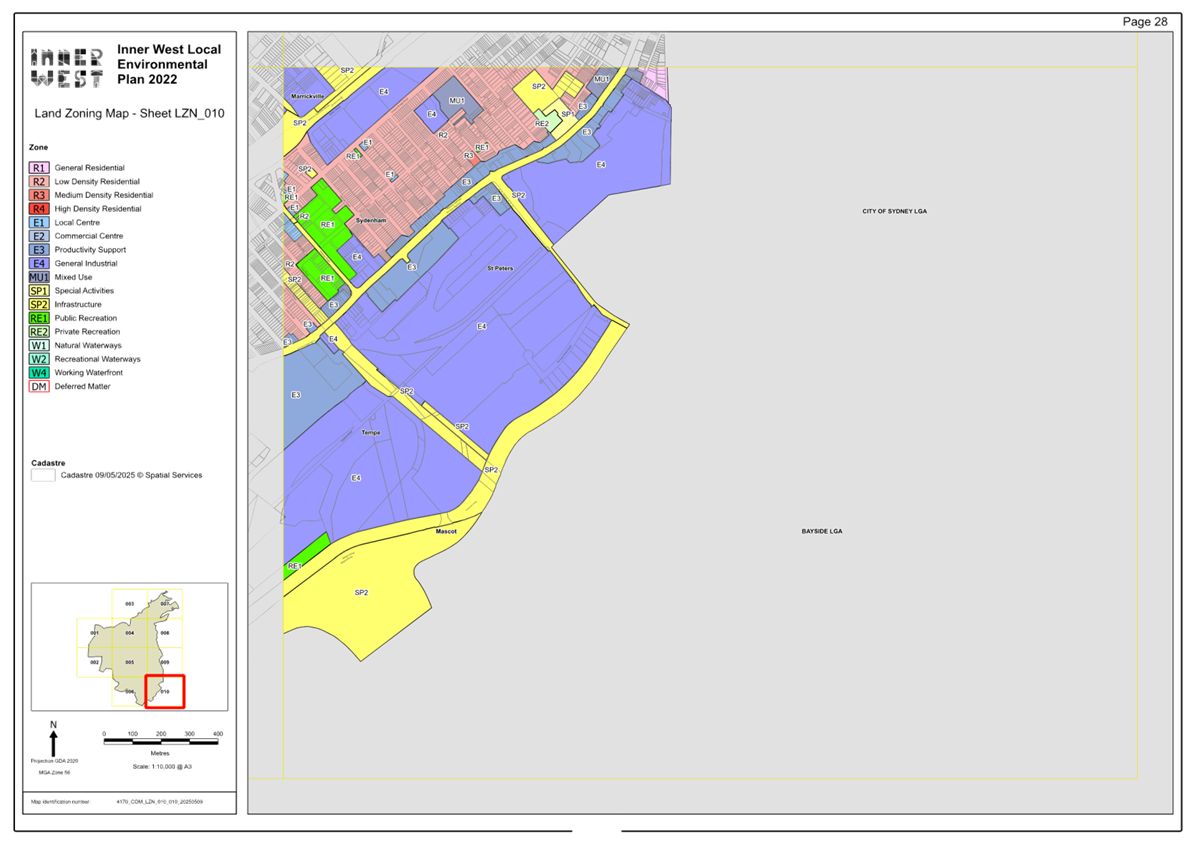The image size is (1195, 844).
Task: Click the 'RE2' zone label on map
Action: (x=542, y=124)
